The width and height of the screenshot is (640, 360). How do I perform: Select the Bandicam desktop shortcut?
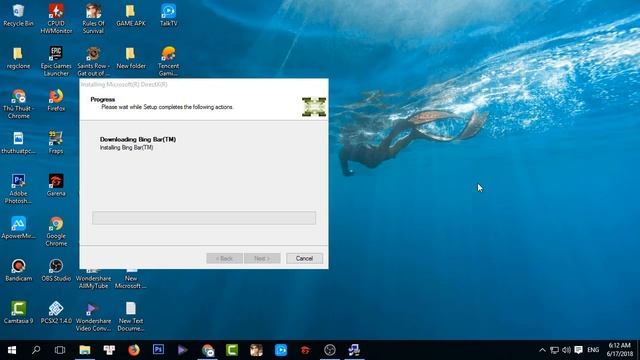18,270
